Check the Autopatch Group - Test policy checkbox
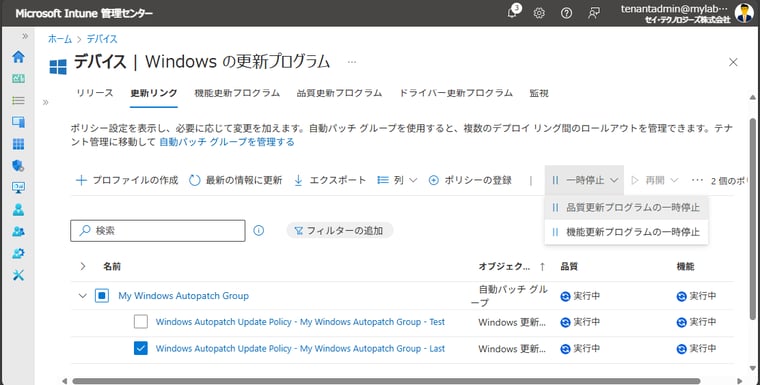The width and height of the screenshot is (760, 385). [141, 321]
